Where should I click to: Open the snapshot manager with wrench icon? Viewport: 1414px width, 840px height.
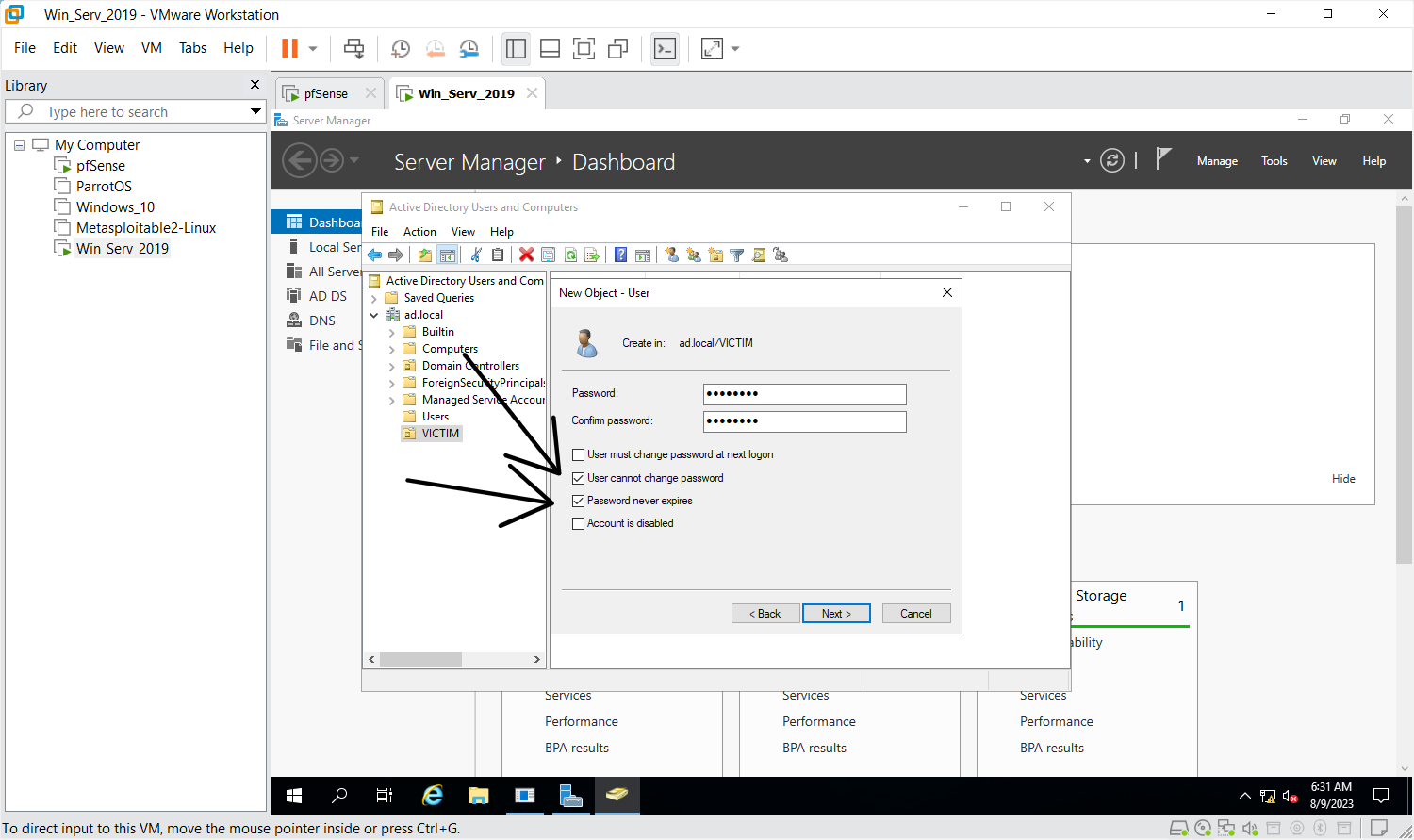[469, 49]
